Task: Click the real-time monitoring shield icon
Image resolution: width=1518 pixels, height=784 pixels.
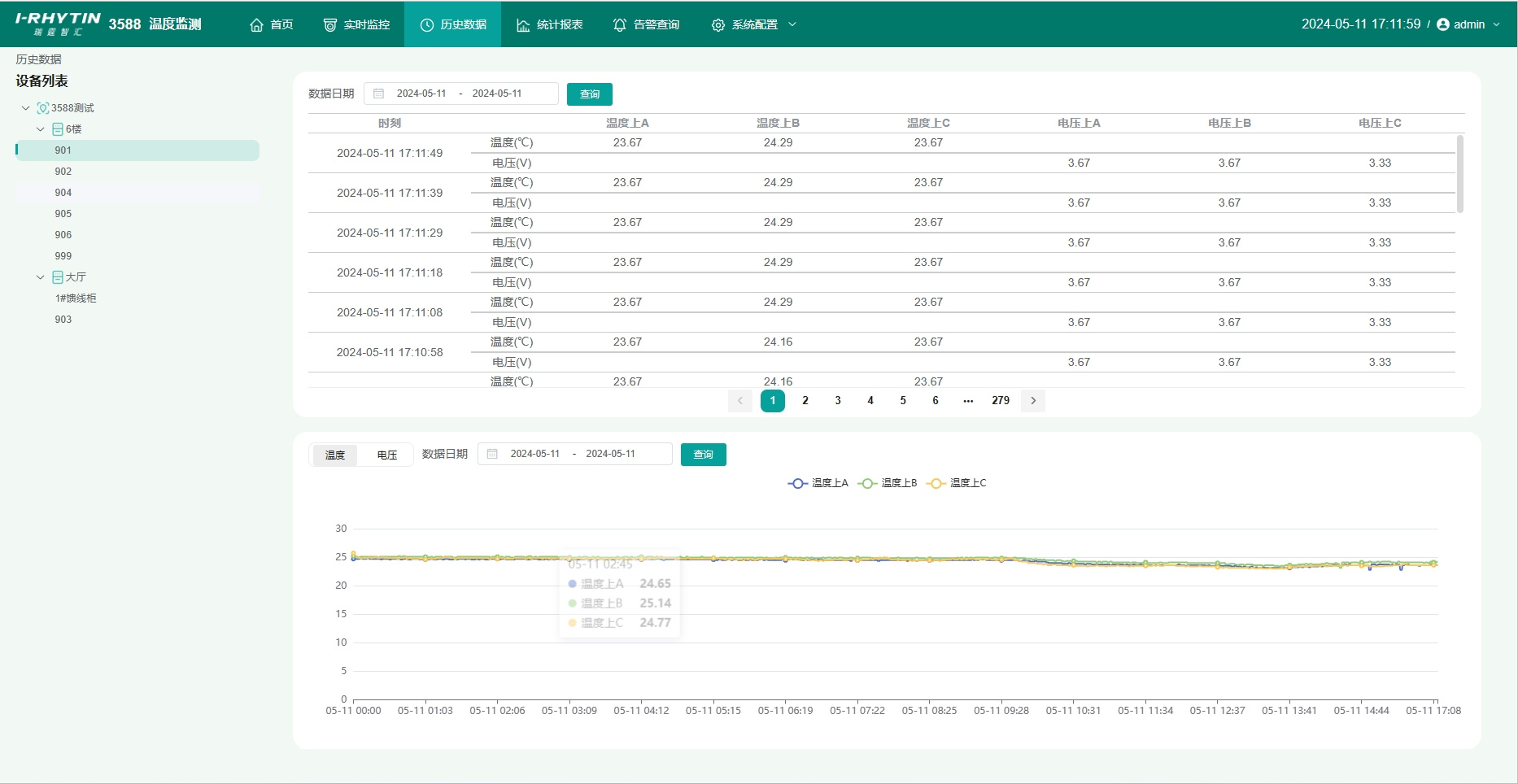Action: coord(330,25)
